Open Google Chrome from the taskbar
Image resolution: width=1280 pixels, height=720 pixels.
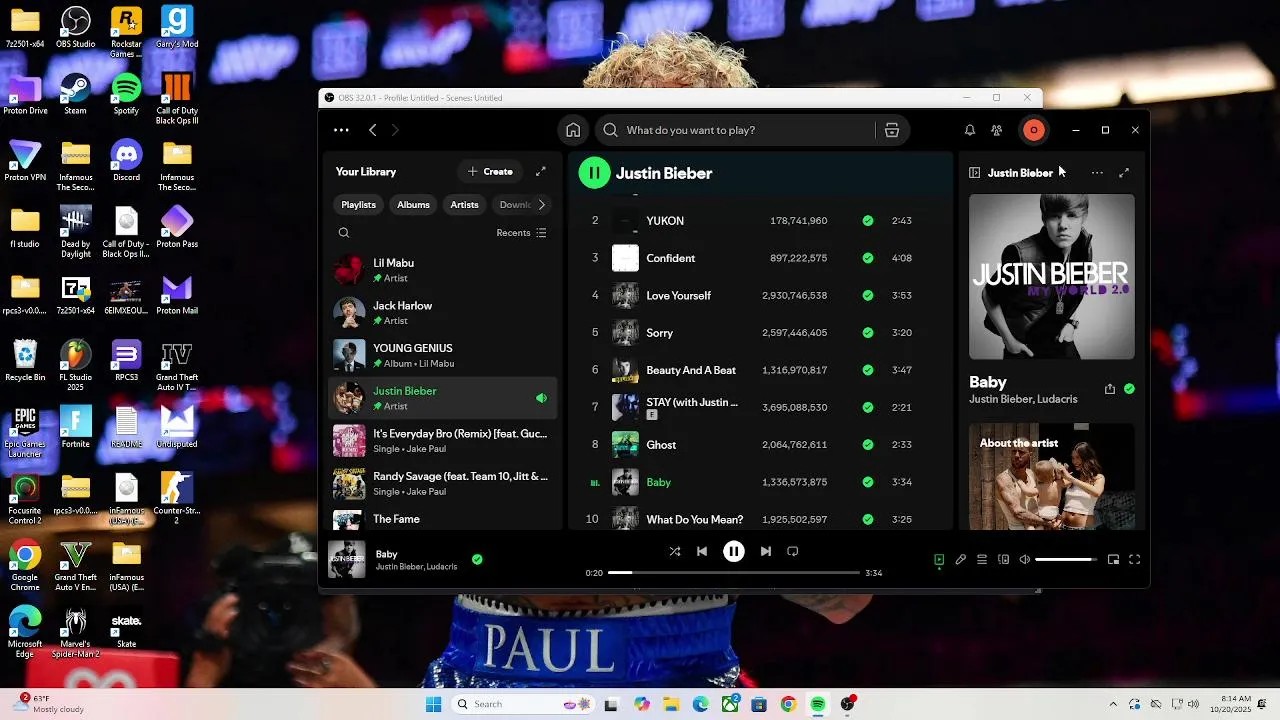tap(788, 704)
